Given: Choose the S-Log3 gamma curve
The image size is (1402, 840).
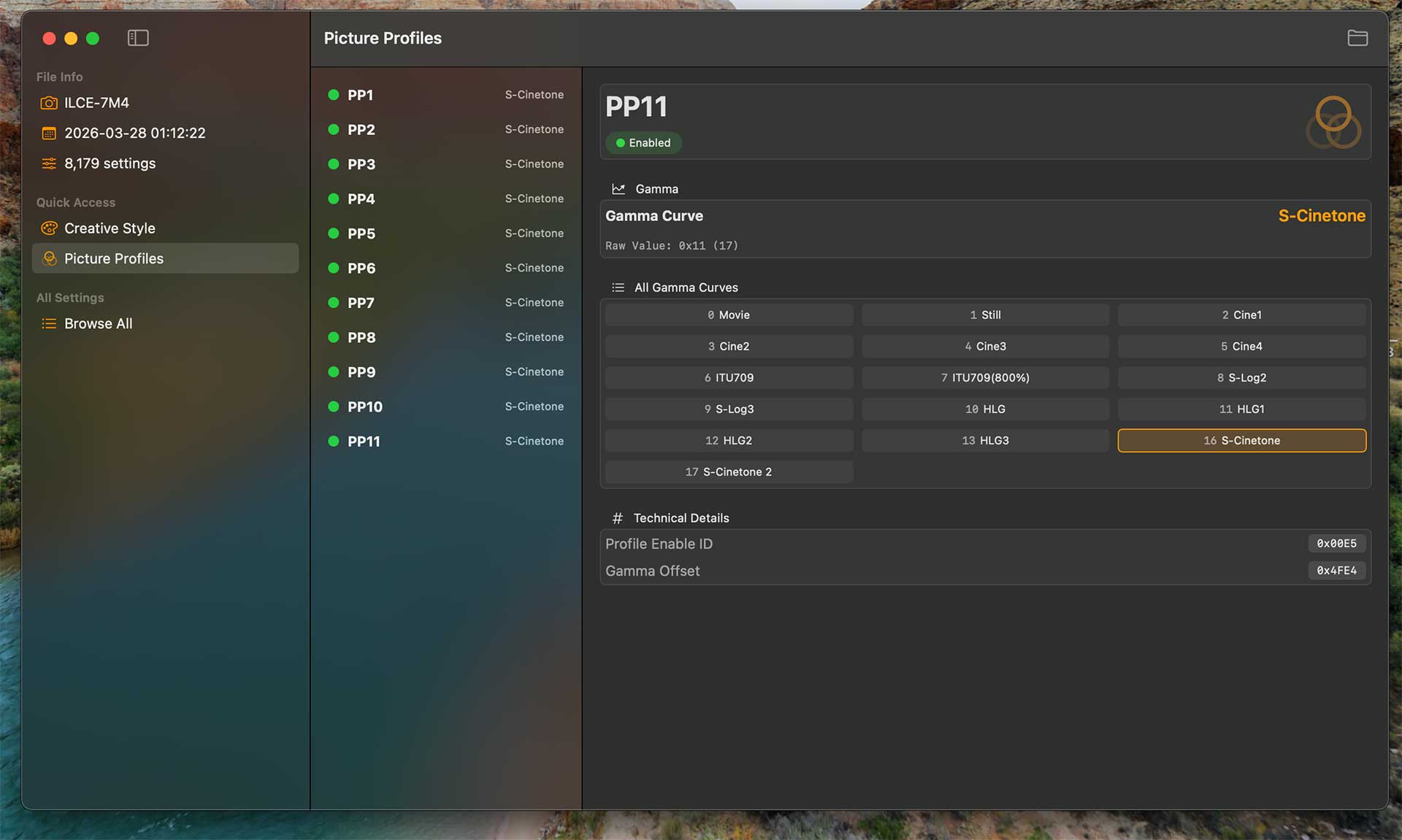Looking at the screenshot, I should 729,409.
